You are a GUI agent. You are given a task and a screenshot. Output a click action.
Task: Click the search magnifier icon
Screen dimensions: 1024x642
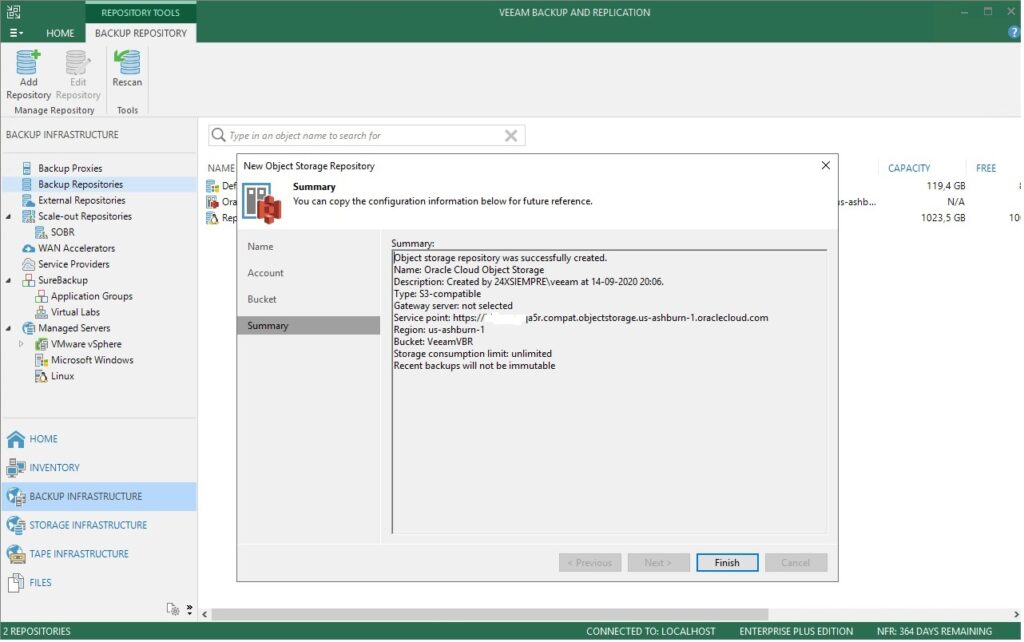219,135
